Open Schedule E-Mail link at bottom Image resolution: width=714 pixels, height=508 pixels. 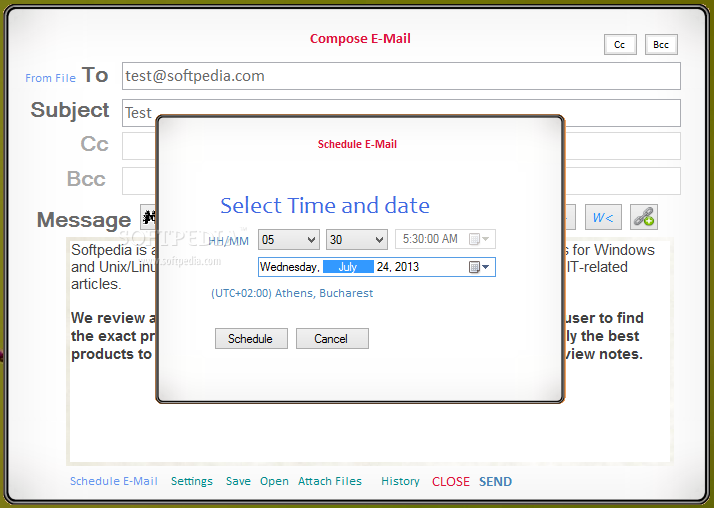[x=114, y=481]
